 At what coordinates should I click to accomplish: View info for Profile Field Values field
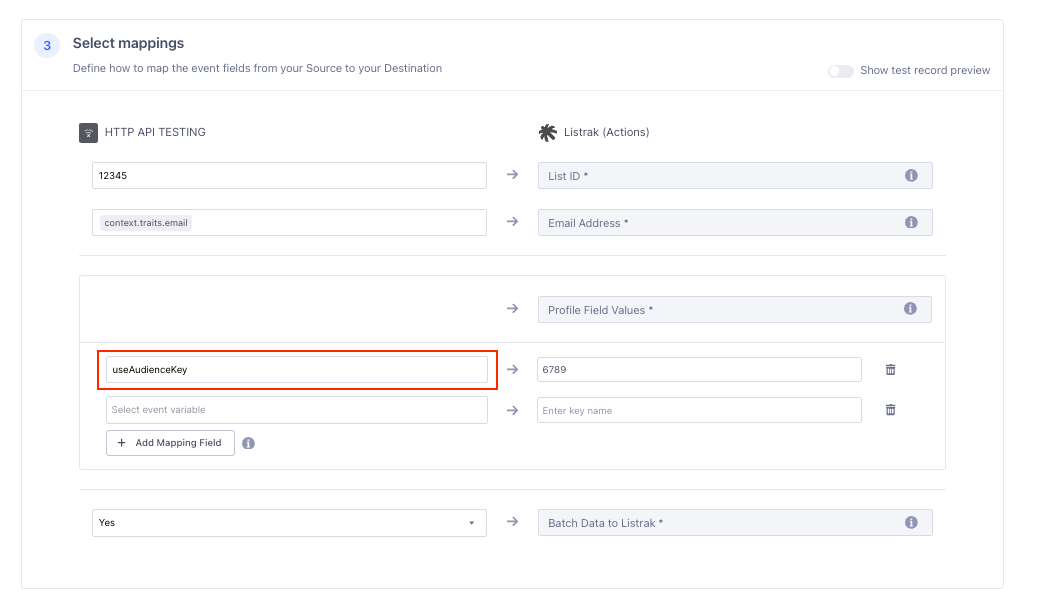point(911,309)
